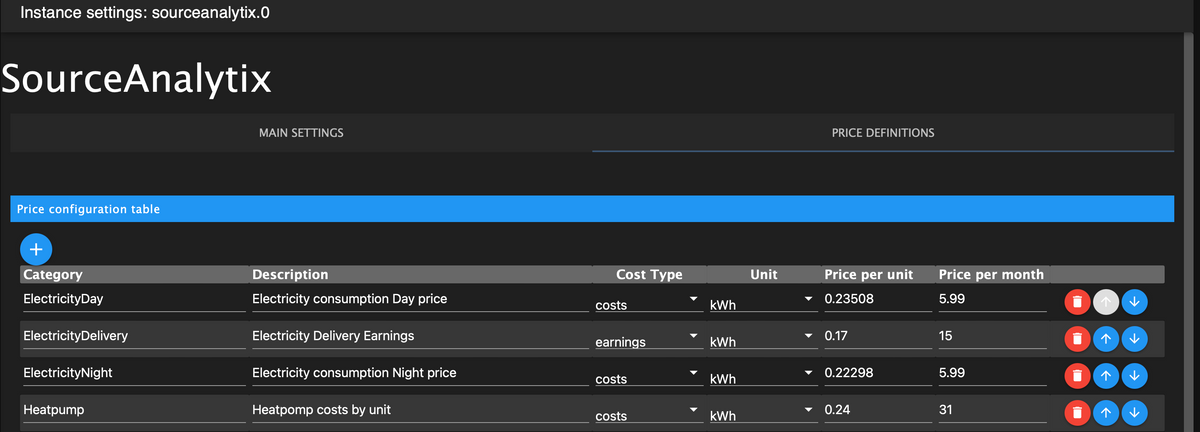Switch to Main Settings tab
This screenshot has width=1200, height=432.
(301, 132)
